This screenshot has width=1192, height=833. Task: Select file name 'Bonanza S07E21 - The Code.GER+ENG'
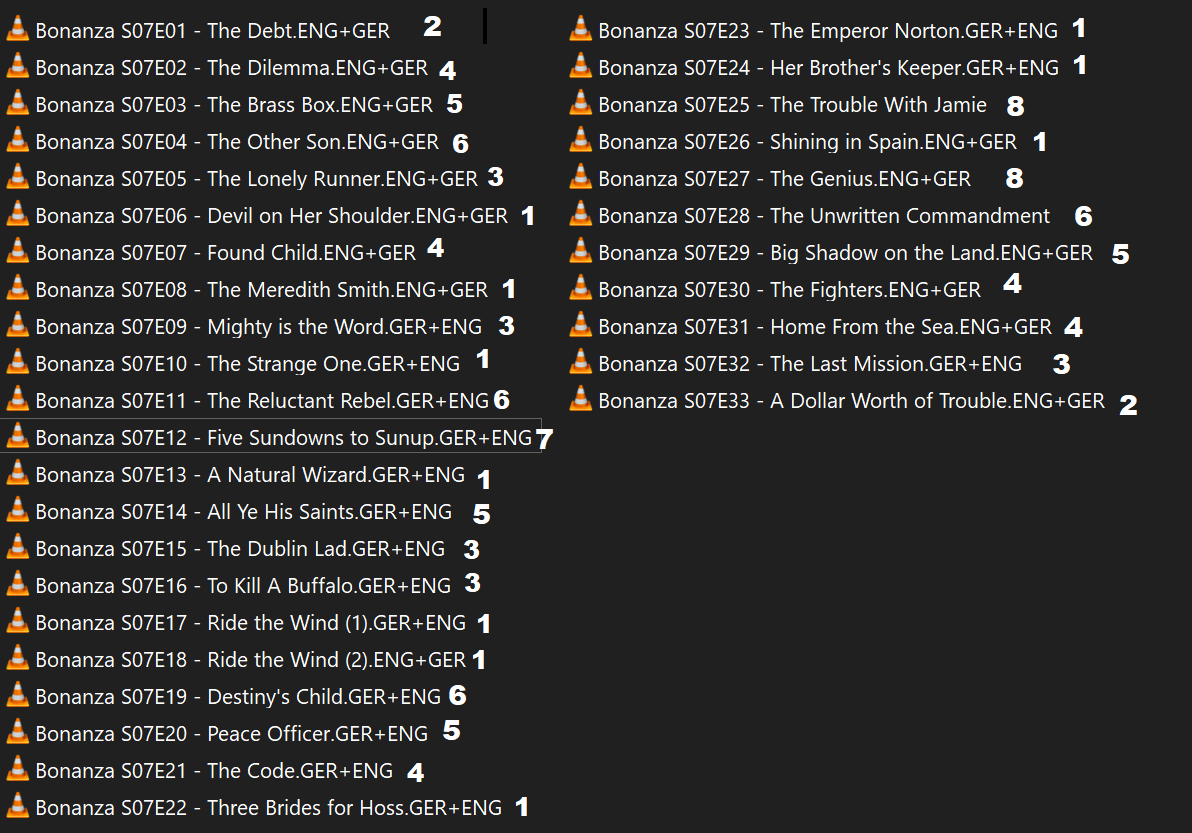click(x=214, y=771)
